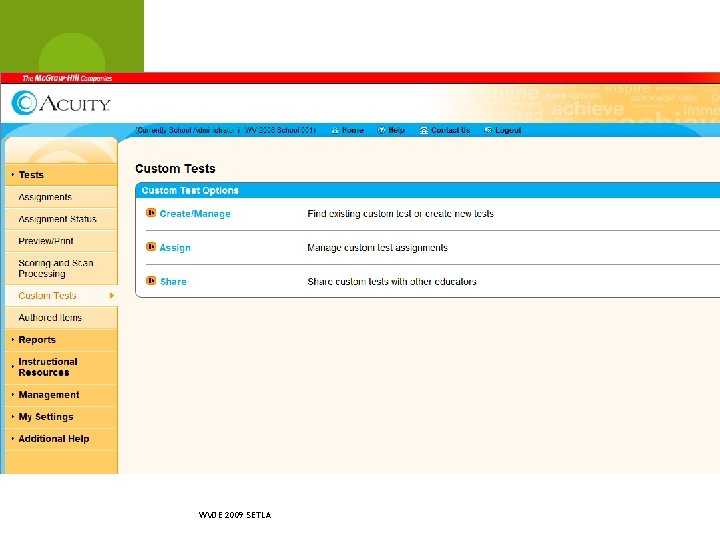Open the Contact Us link
The image size is (720, 540).
click(x=450, y=130)
